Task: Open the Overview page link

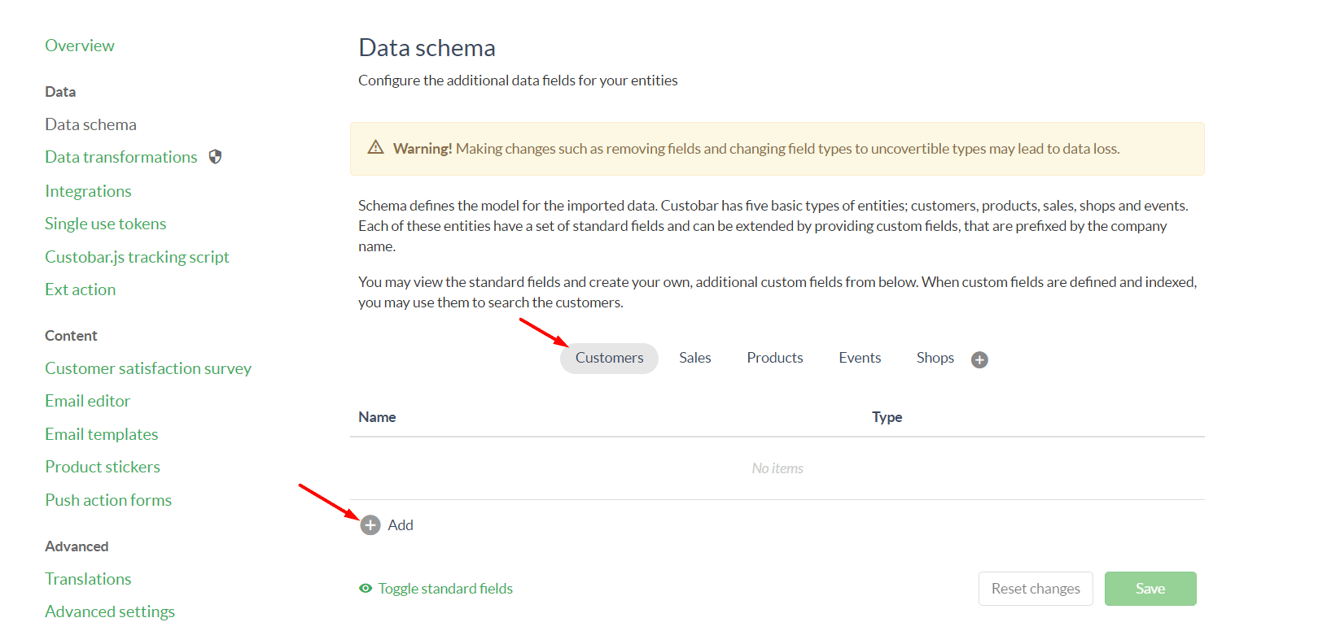Action: (80, 46)
